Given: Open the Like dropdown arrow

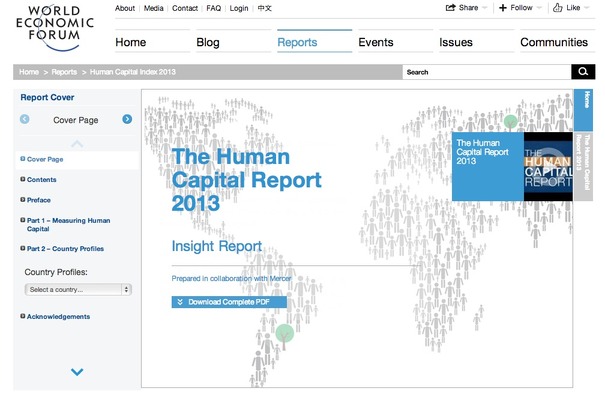Looking at the screenshot, I should 586,8.
